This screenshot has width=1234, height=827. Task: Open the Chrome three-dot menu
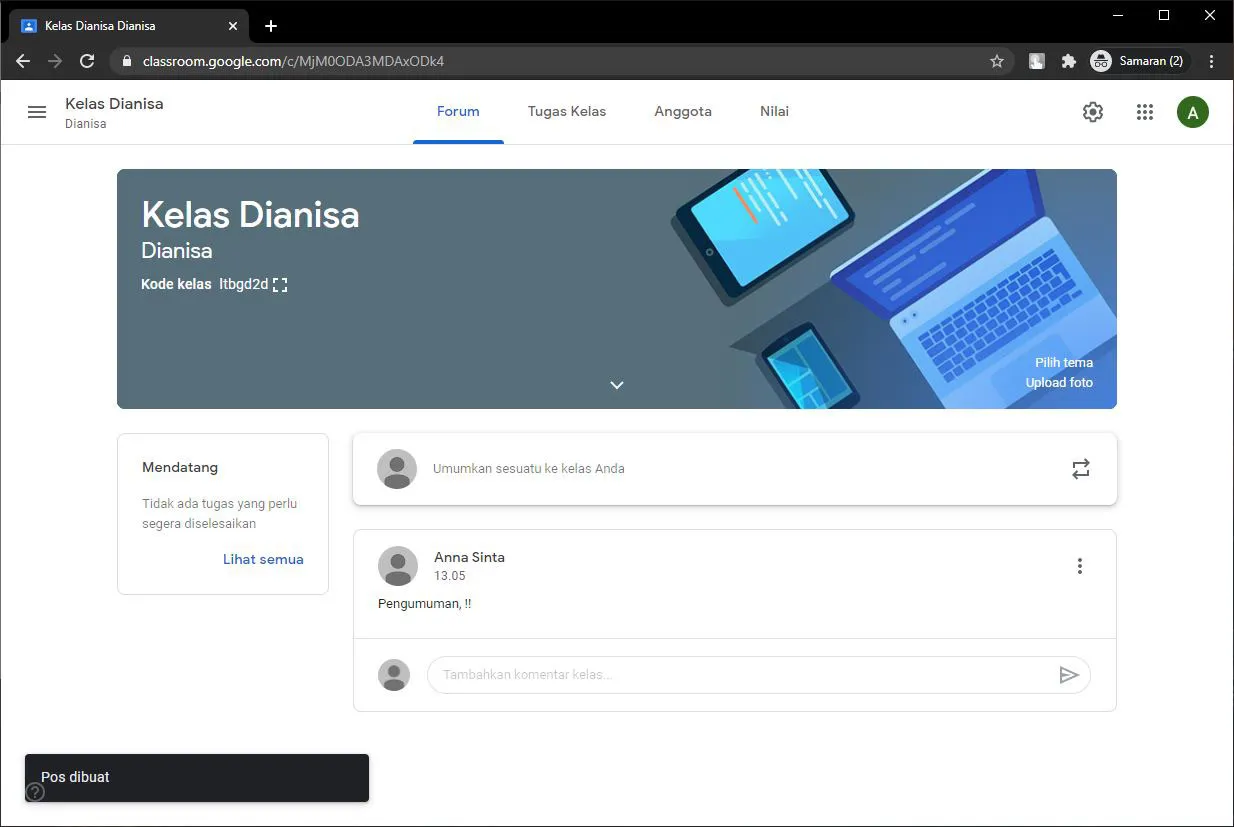click(1211, 61)
